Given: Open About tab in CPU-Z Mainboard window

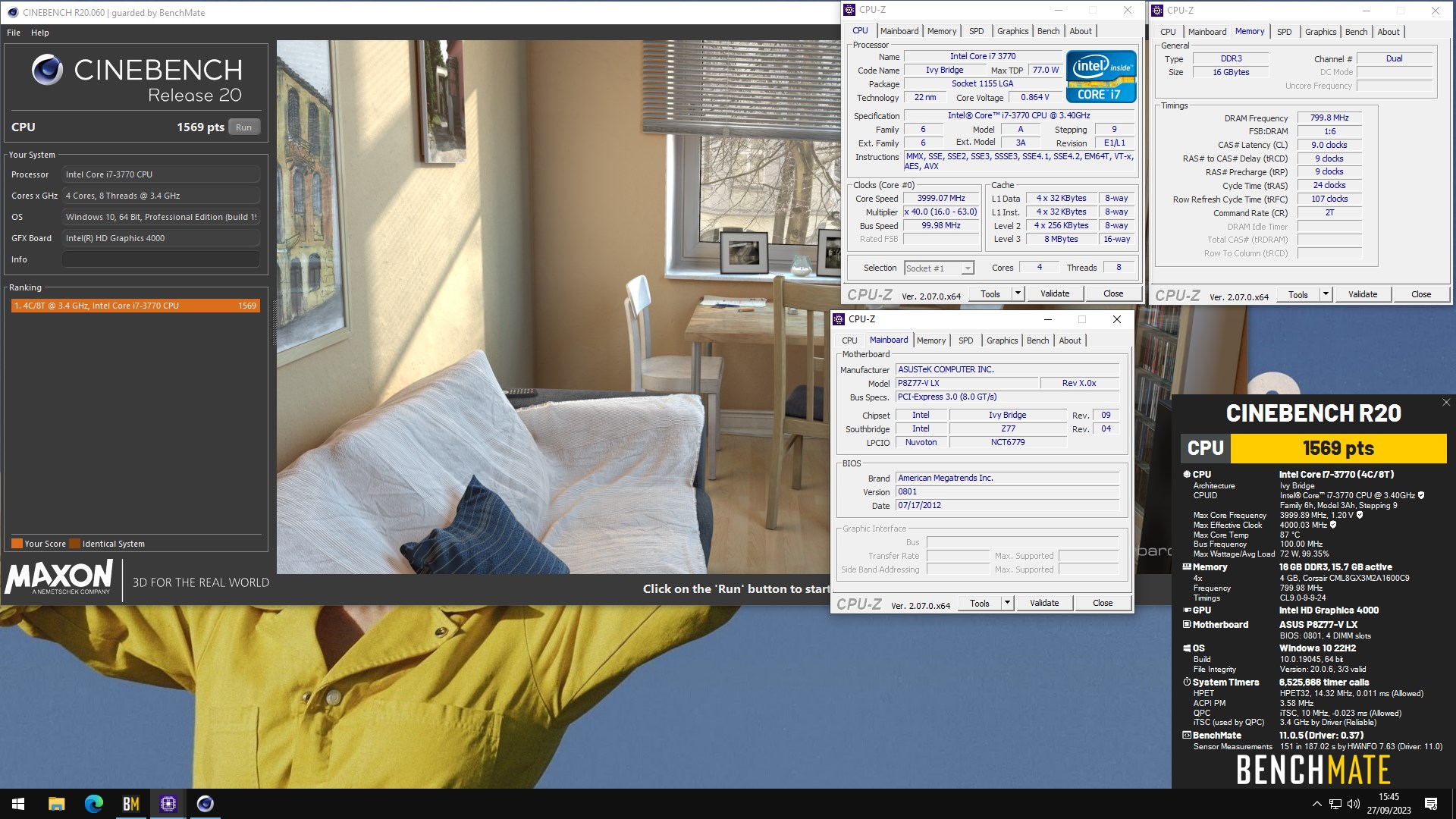Looking at the screenshot, I should [1070, 340].
